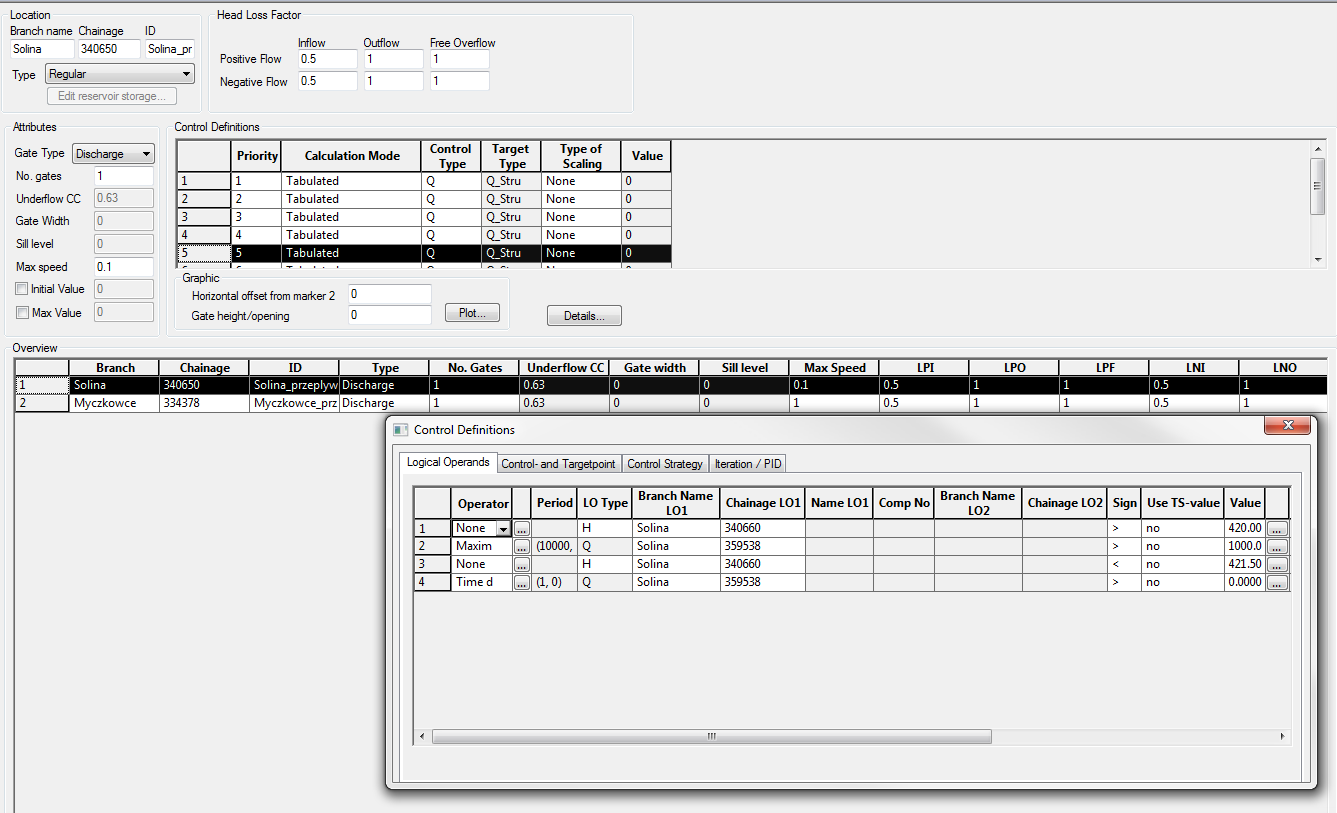Click Gate height/opening input field
The image size is (1337, 813).
[390, 316]
